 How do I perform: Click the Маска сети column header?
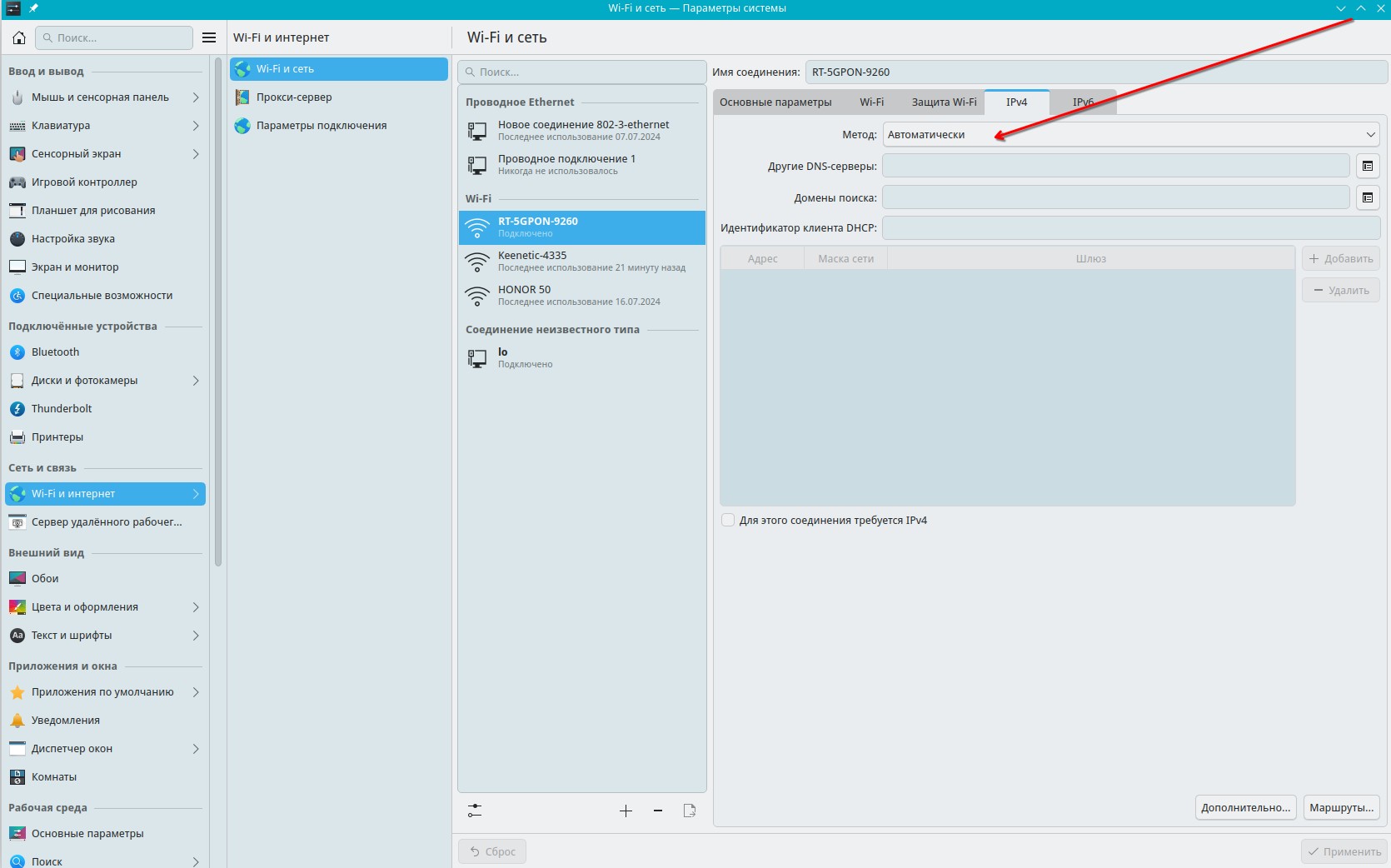click(x=845, y=258)
